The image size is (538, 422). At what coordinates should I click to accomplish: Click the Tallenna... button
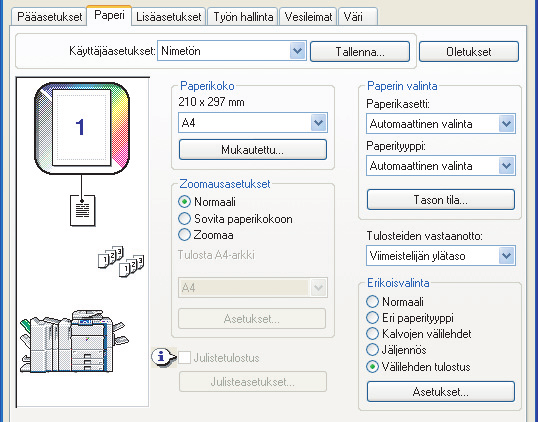[x=360, y=52]
